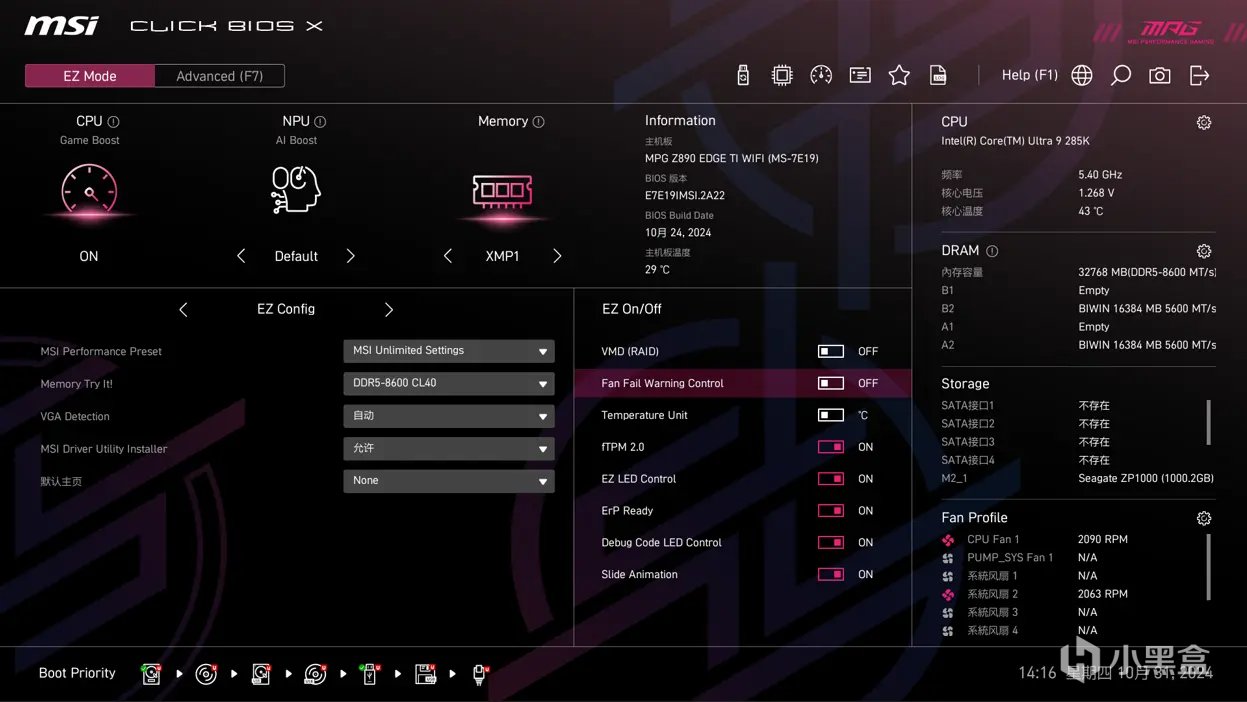Image resolution: width=1247 pixels, height=702 pixels.
Task: Switch to Advanced (F7) tab
Action: click(220, 76)
